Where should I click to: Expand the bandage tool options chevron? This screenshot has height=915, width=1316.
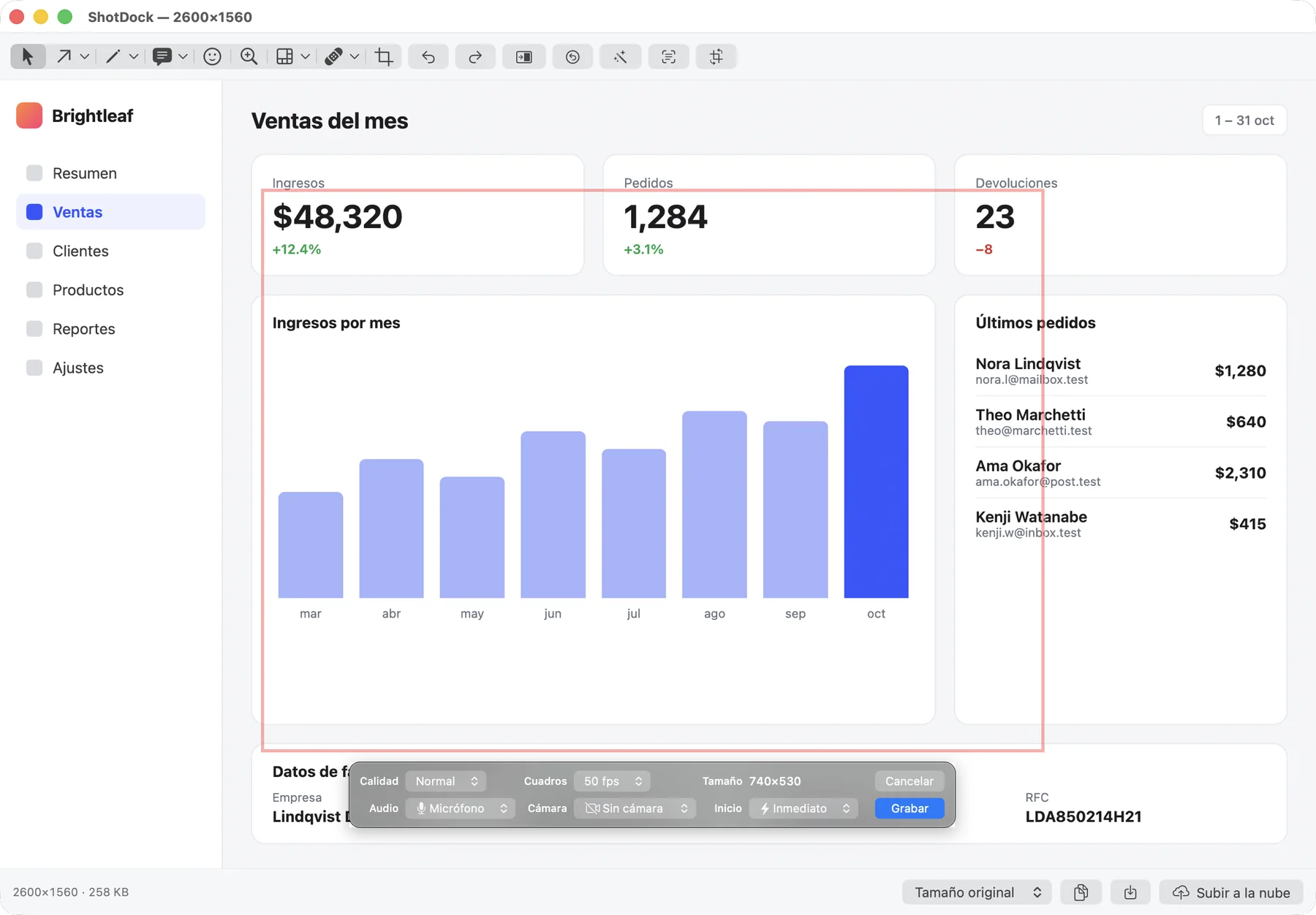355,56
